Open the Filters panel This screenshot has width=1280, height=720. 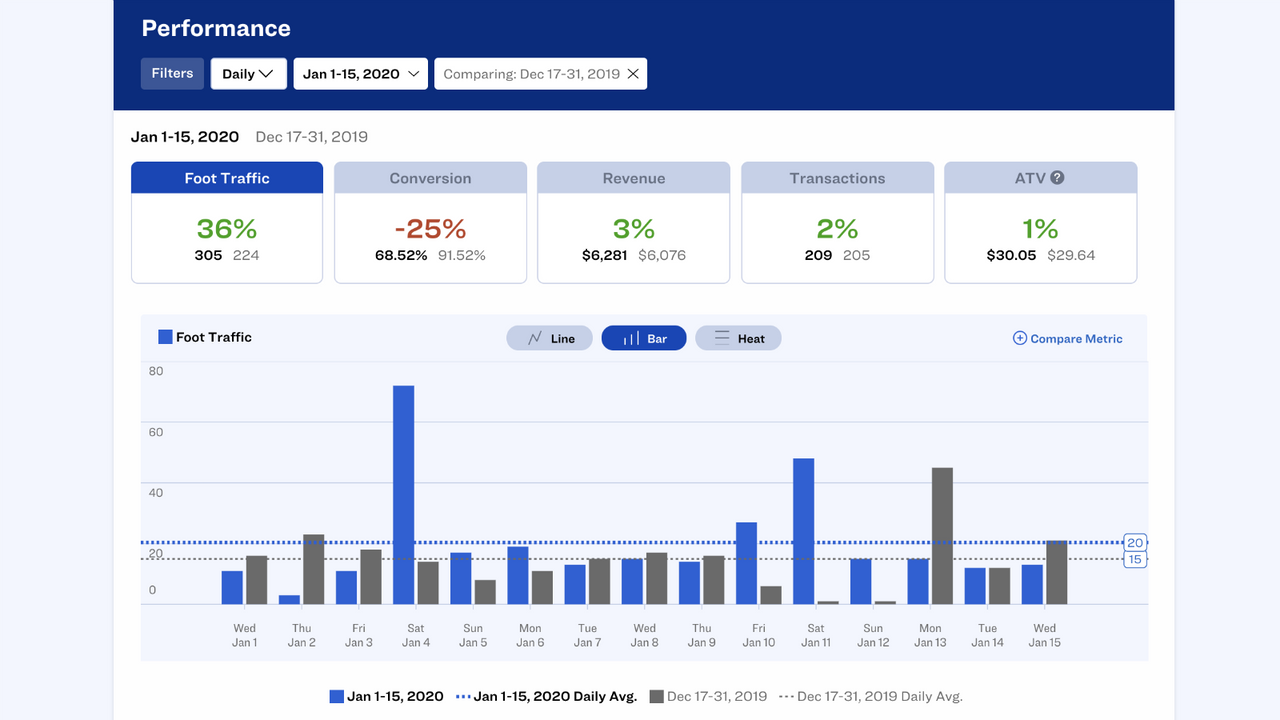pyautogui.click(x=171, y=73)
